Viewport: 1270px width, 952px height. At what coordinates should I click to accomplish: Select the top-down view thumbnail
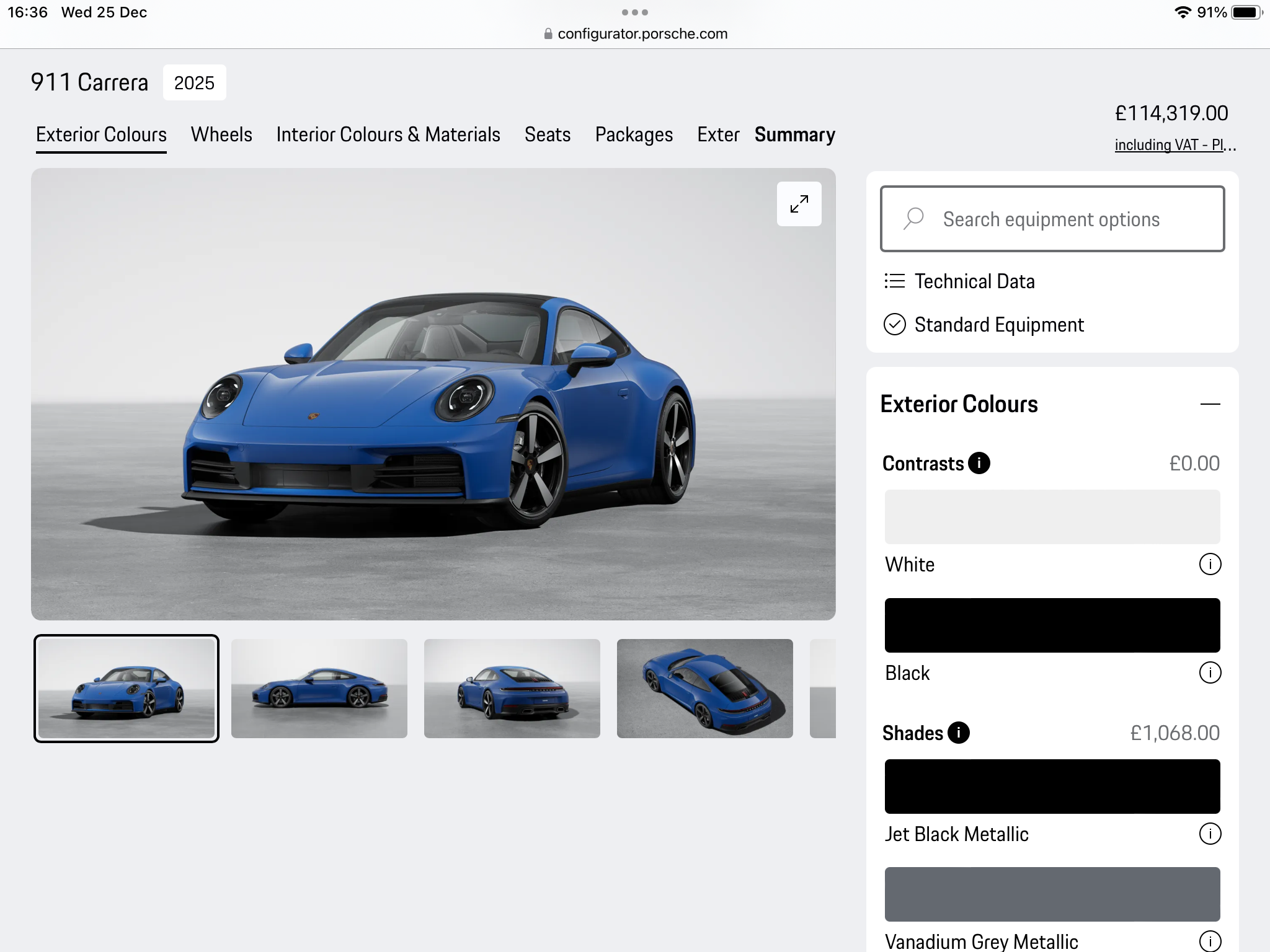tap(704, 689)
